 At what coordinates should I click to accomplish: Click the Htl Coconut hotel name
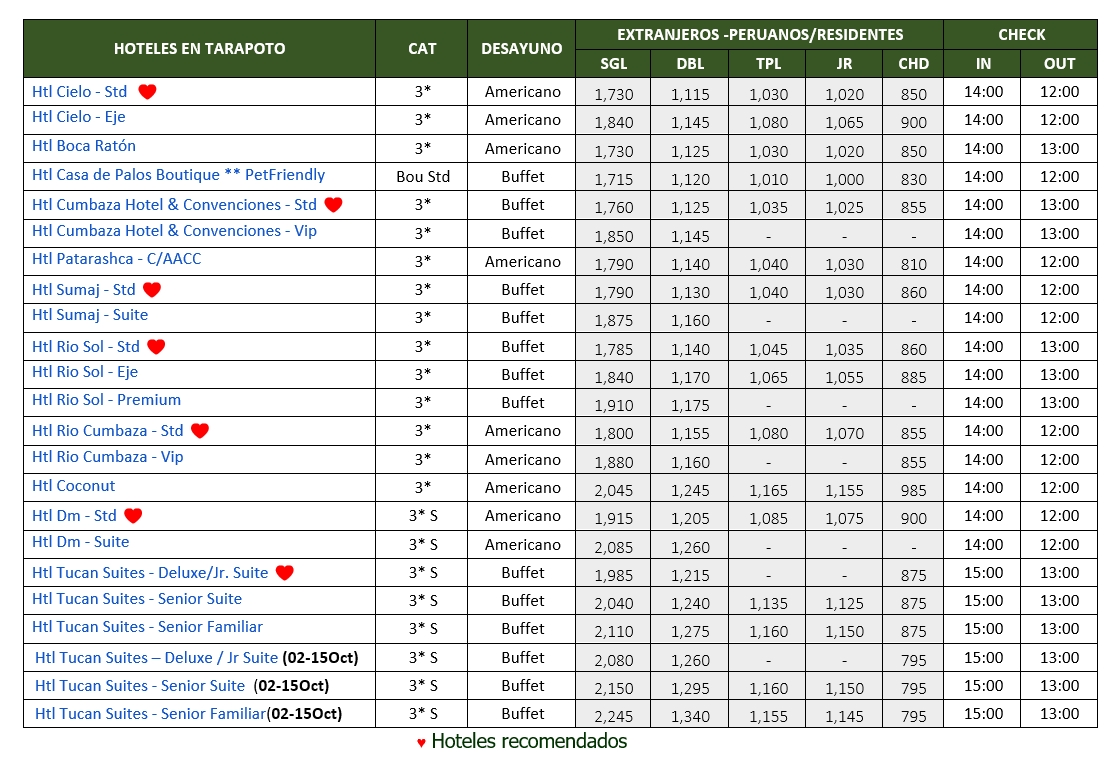[73, 486]
